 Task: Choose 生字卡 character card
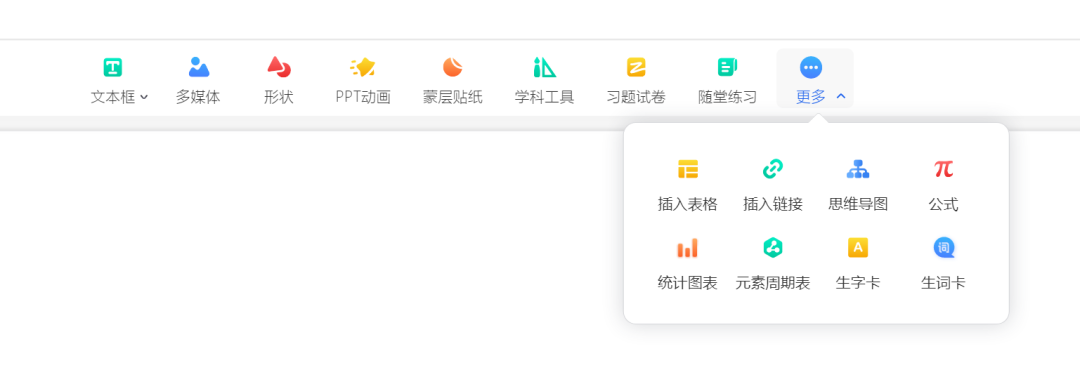click(x=858, y=265)
